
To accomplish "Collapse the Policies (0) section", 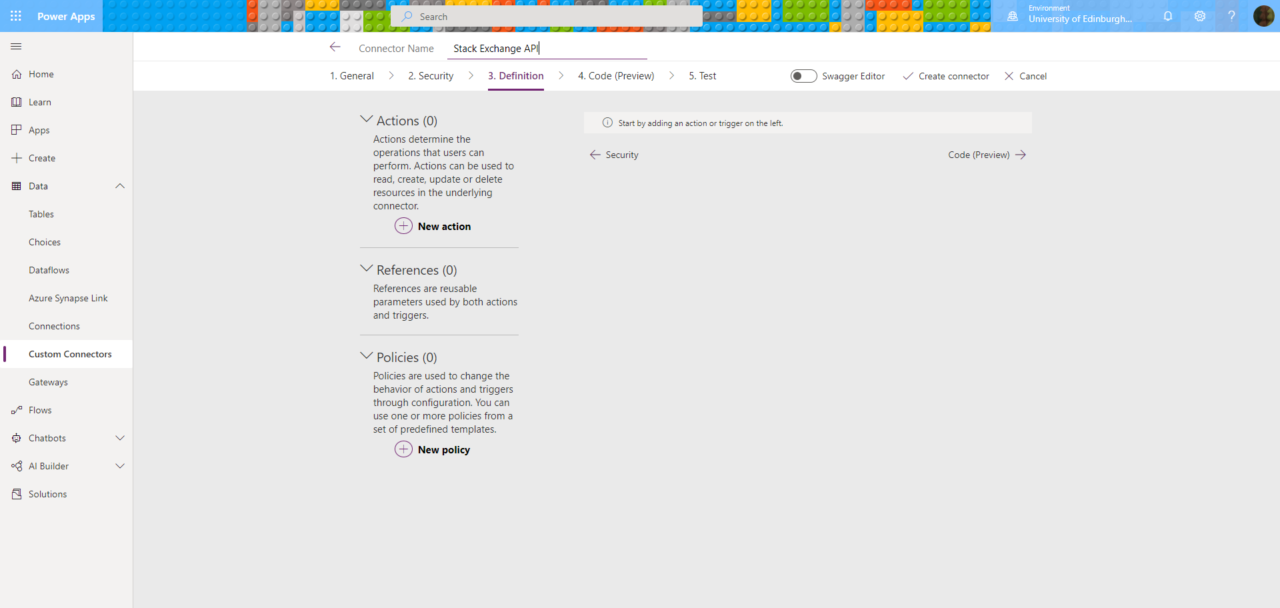I will pyautogui.click(x=366, y=356).
